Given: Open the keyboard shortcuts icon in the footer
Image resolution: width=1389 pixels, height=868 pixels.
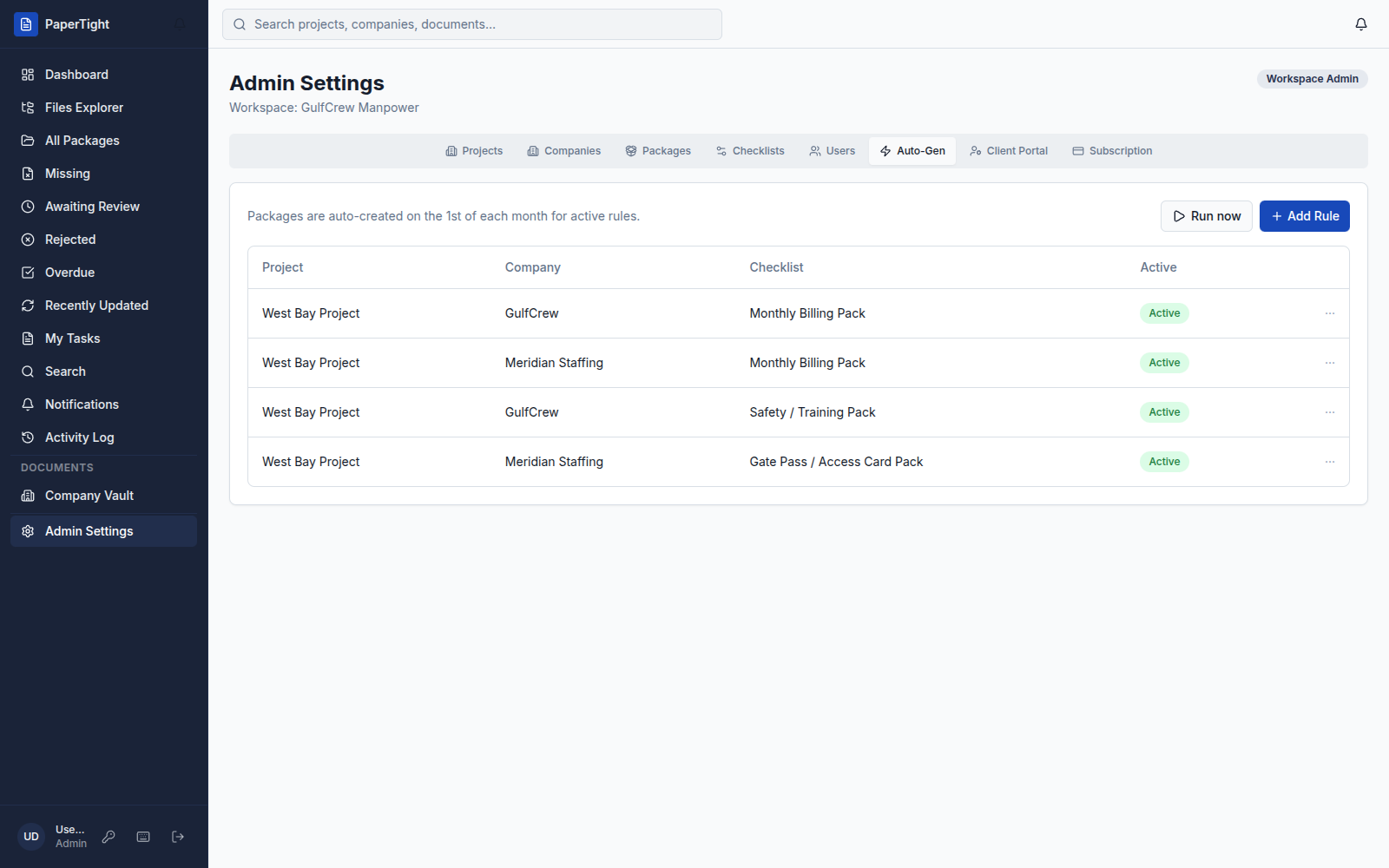Looking at the screenshot, I should pyautogui.click(x=143, y=837).
